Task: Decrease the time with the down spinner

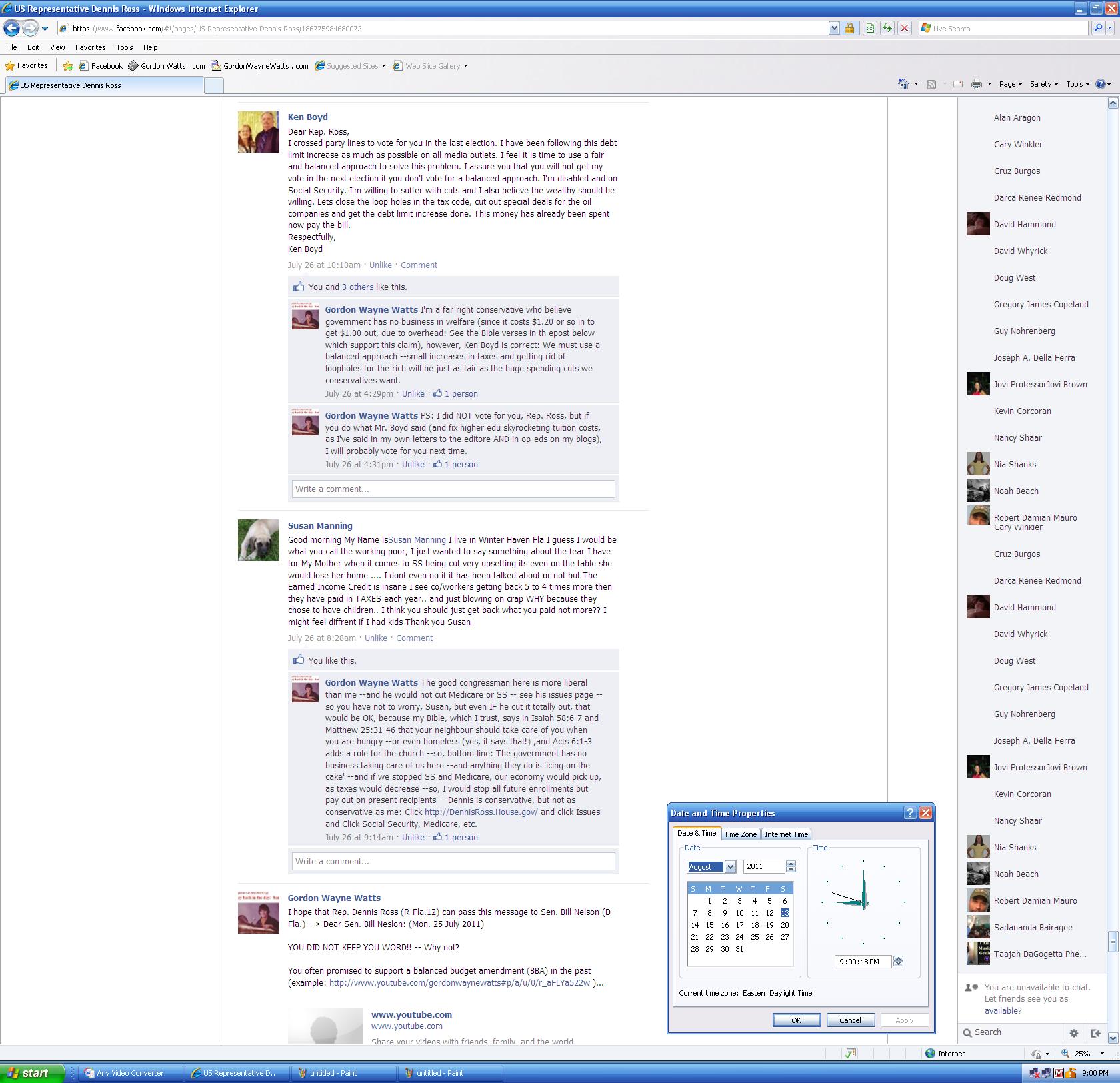Action: (x=898, y=964)
